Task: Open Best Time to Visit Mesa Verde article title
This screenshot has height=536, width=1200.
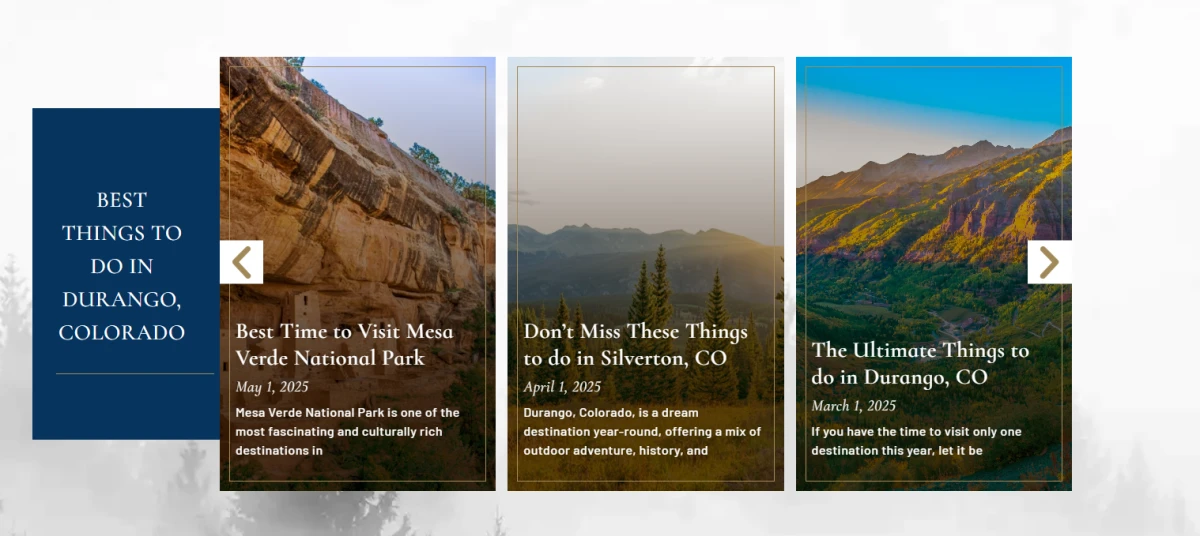Action: (x=345, y=344)
